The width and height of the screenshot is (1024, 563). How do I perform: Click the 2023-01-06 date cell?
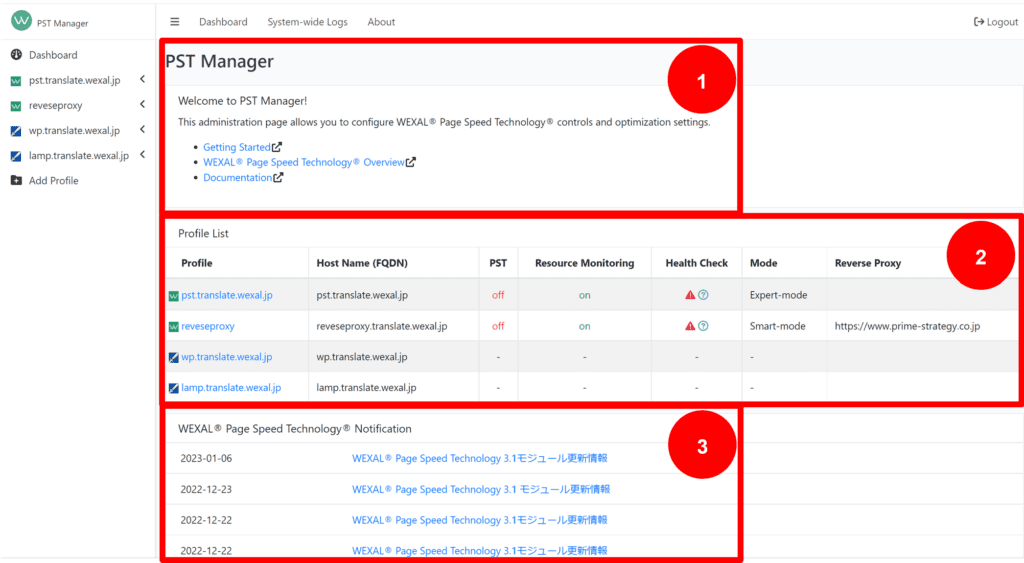pos(206,458)
